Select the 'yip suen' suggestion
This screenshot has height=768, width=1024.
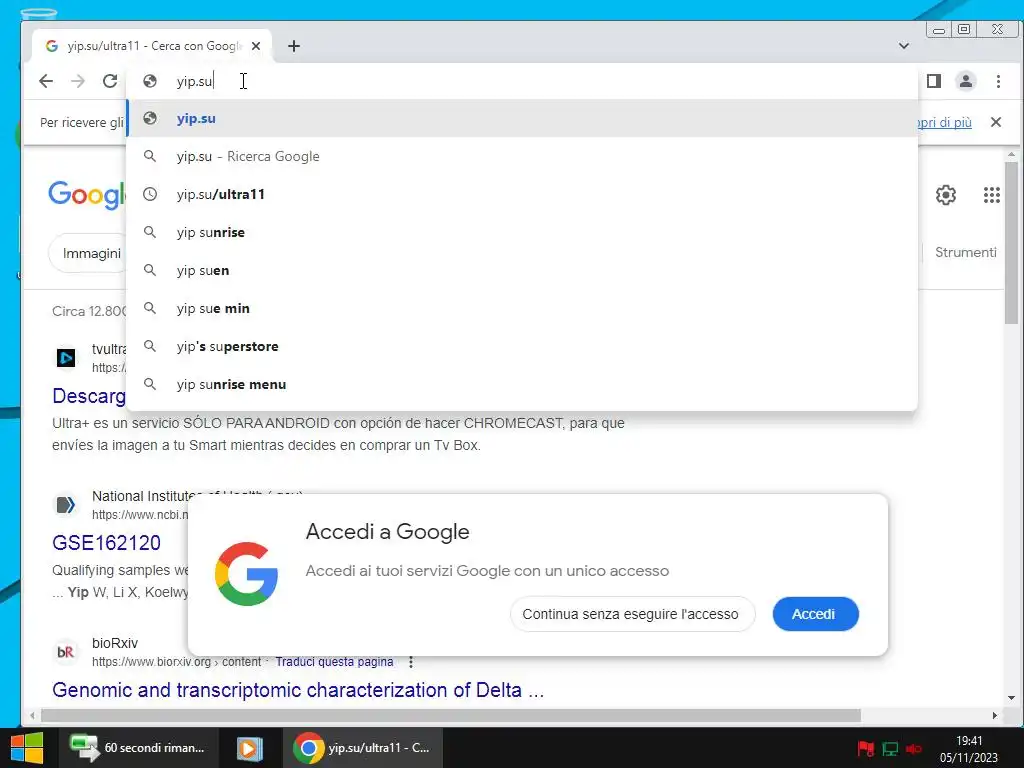pyautogui.click(x=522, y=270)
